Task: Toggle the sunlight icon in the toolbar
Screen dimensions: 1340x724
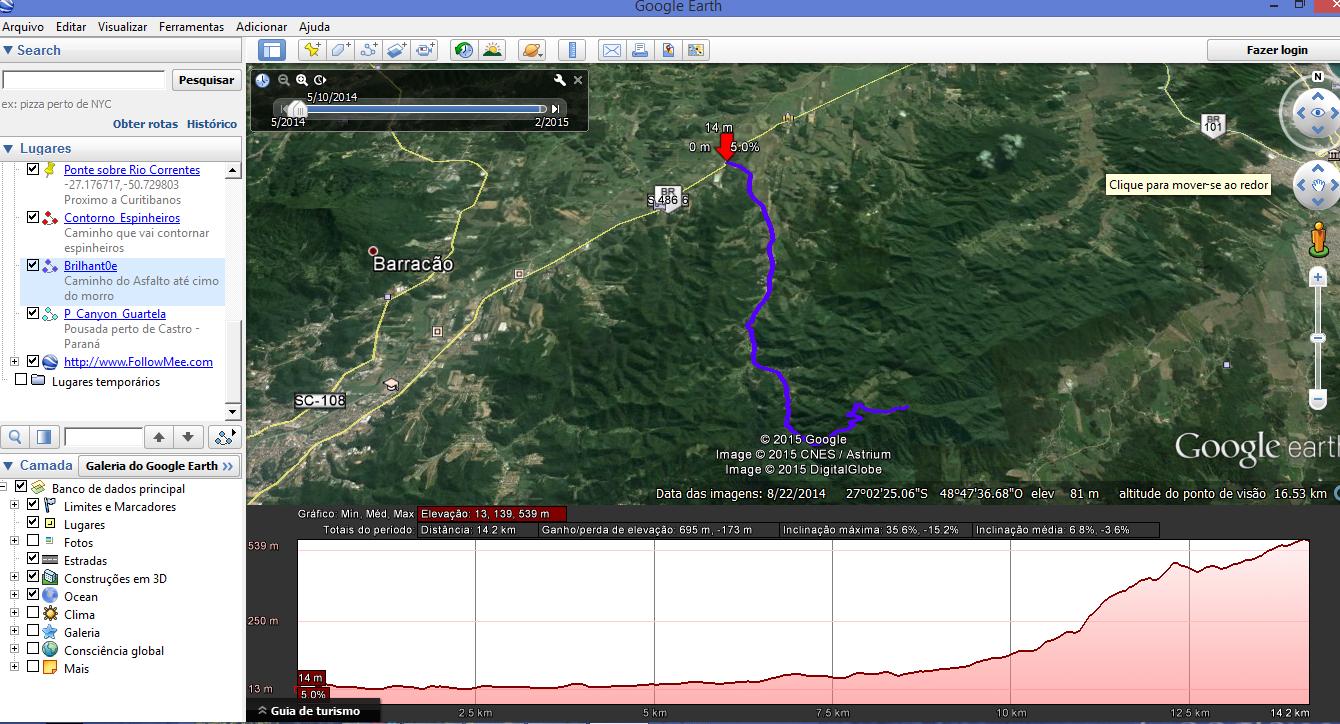Action: pos(492,50)
